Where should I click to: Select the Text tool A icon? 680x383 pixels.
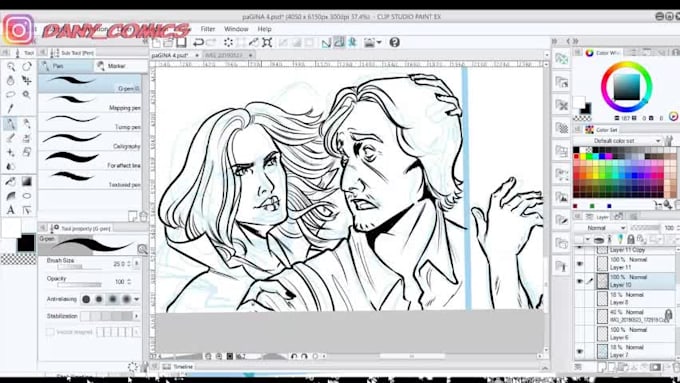tap(10, 210)
